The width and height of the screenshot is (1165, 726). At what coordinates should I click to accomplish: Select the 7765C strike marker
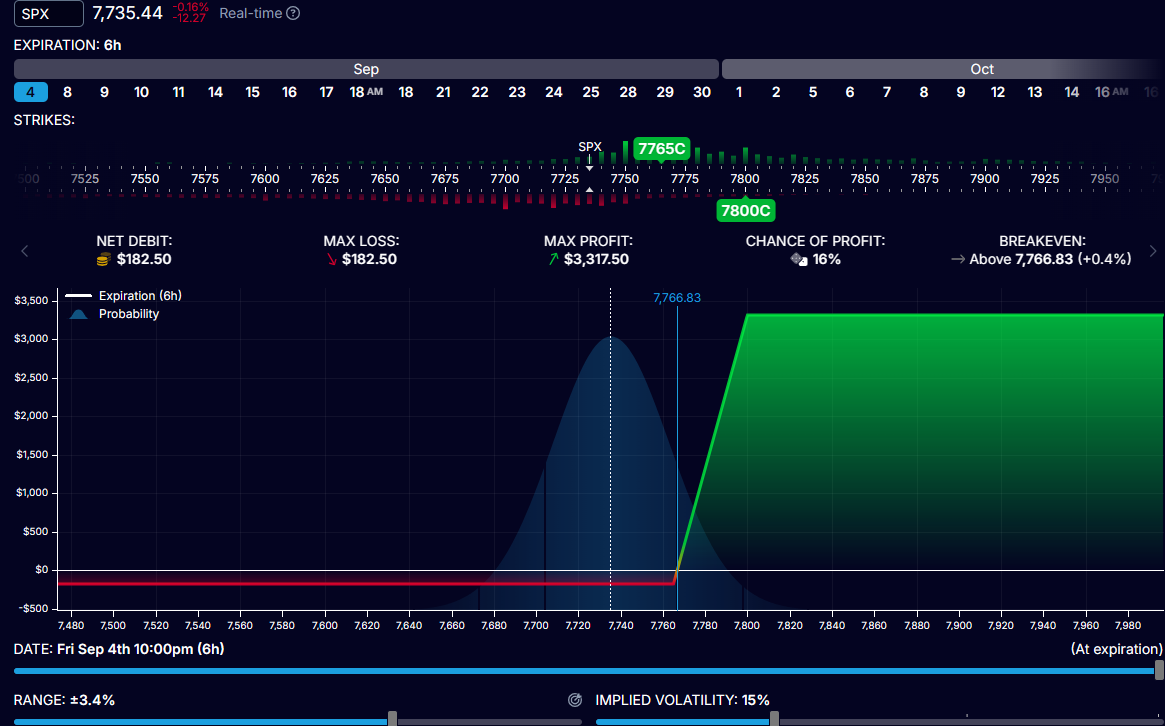tap(661, 149)
